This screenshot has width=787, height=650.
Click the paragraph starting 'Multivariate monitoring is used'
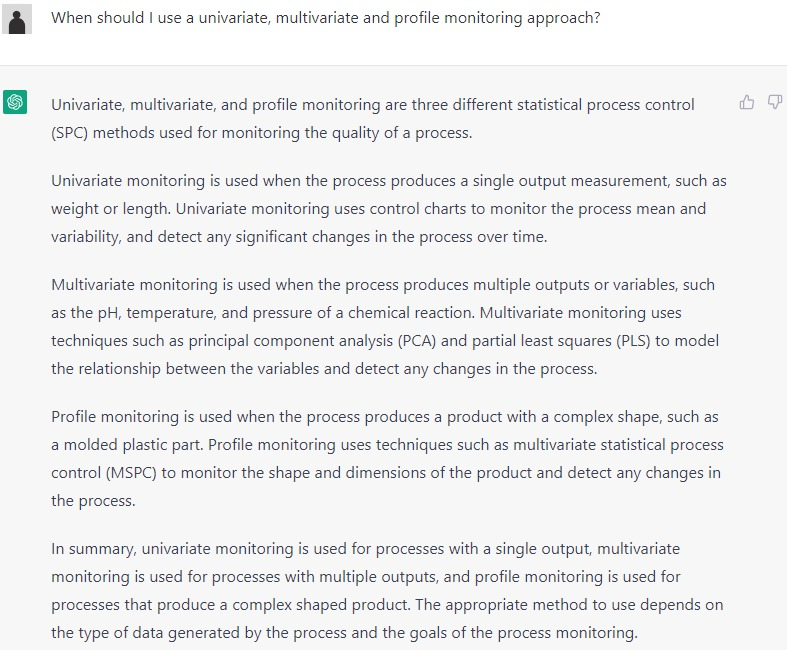(385, 326)
